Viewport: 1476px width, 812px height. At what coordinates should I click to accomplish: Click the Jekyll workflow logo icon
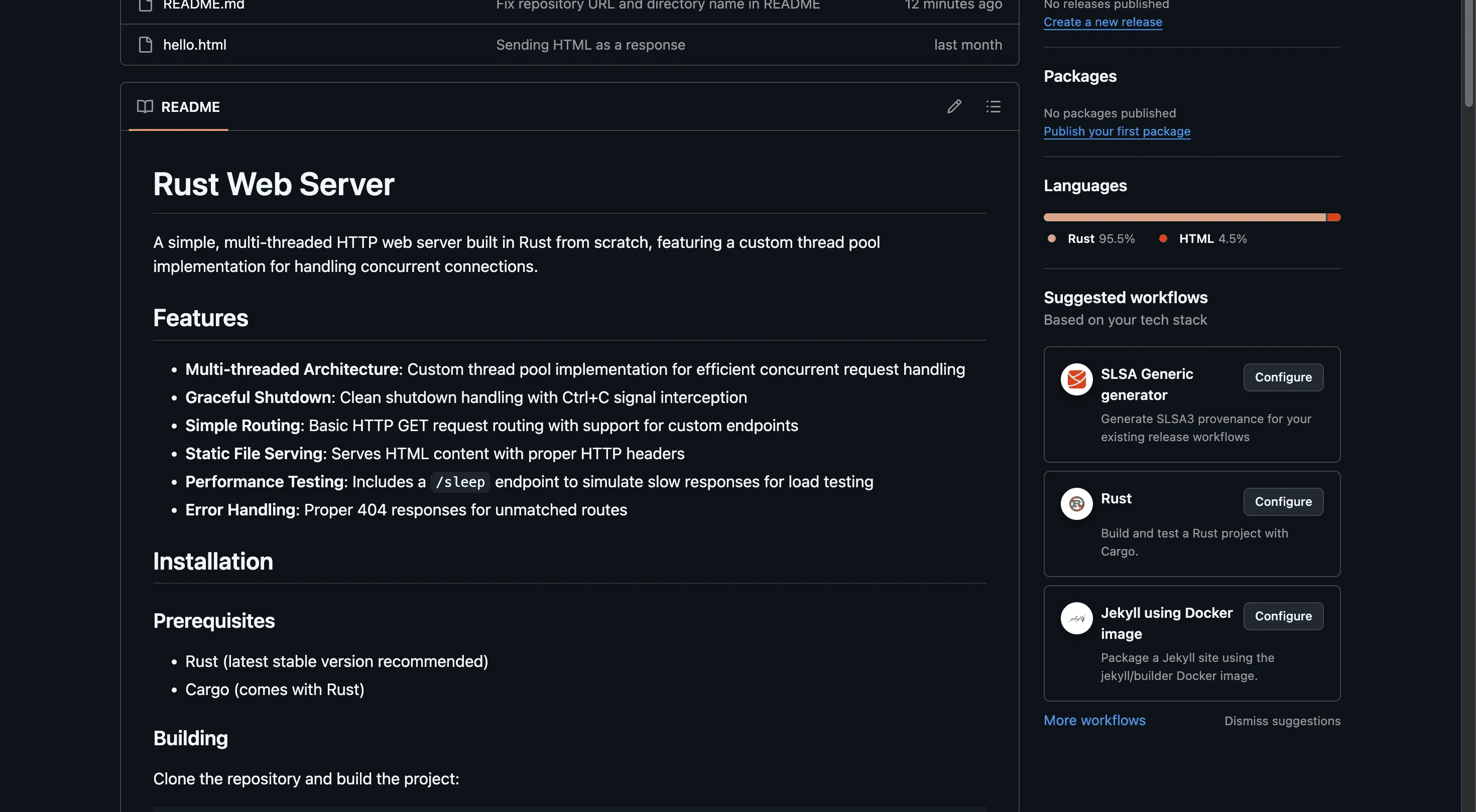[x=1076, y=618]
